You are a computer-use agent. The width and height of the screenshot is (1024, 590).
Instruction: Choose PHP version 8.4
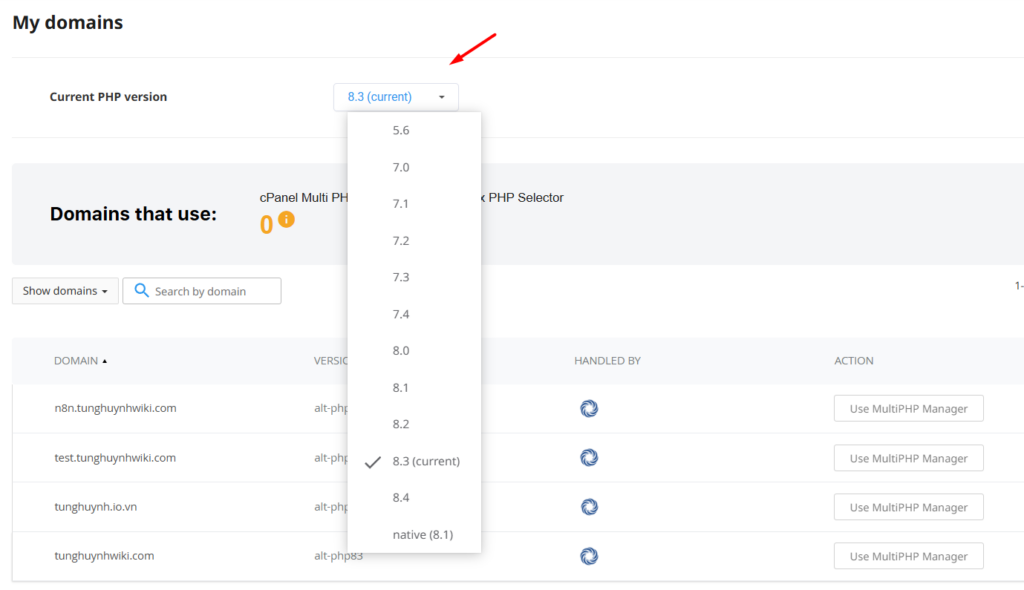click(401, 498)
